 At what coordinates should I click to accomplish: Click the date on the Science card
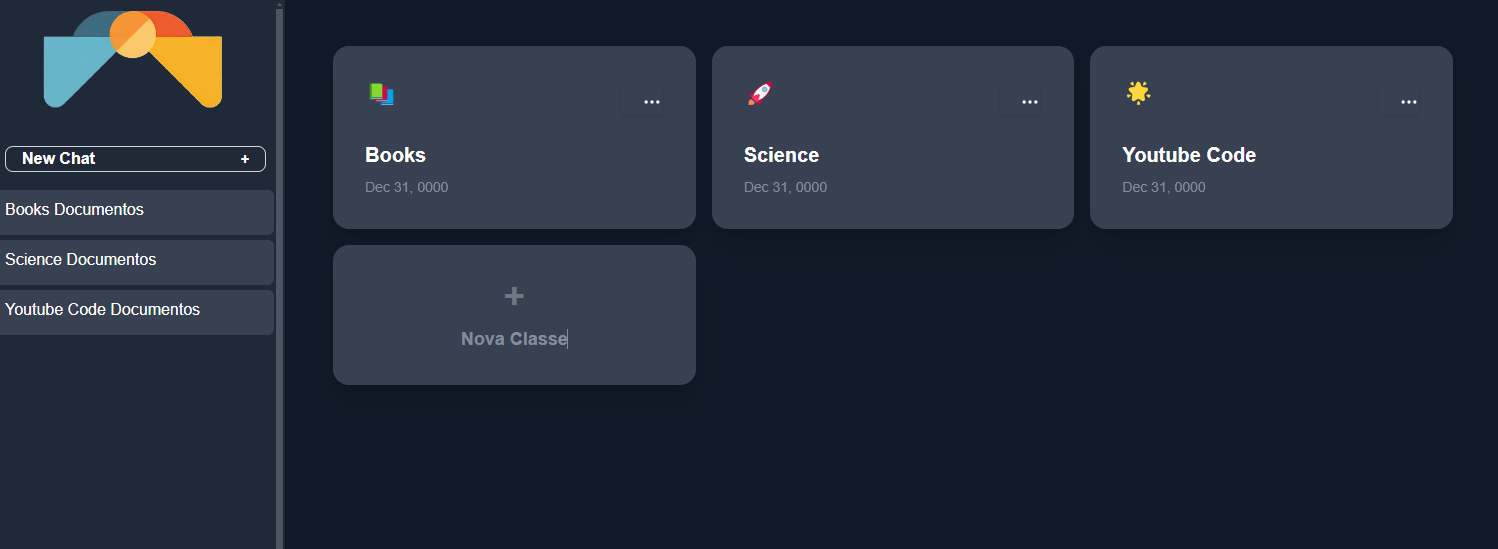click(785, 187)
